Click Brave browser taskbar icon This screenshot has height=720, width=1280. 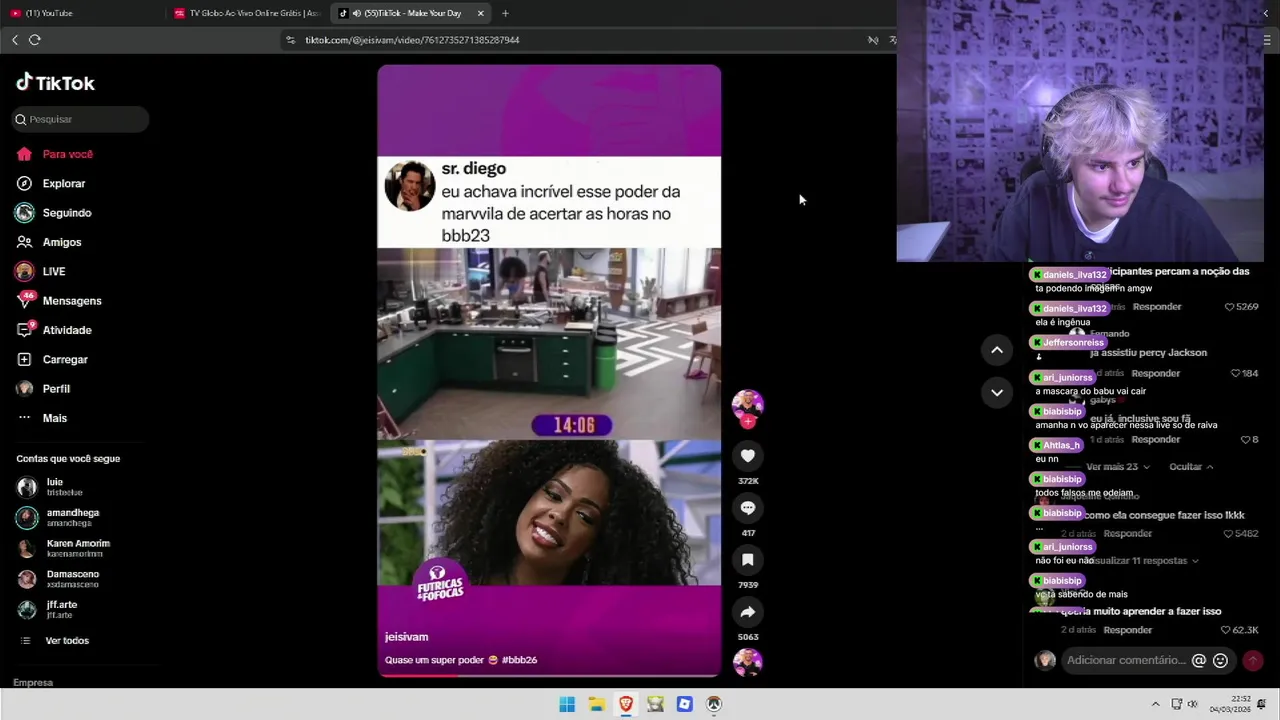pos(626,704)
